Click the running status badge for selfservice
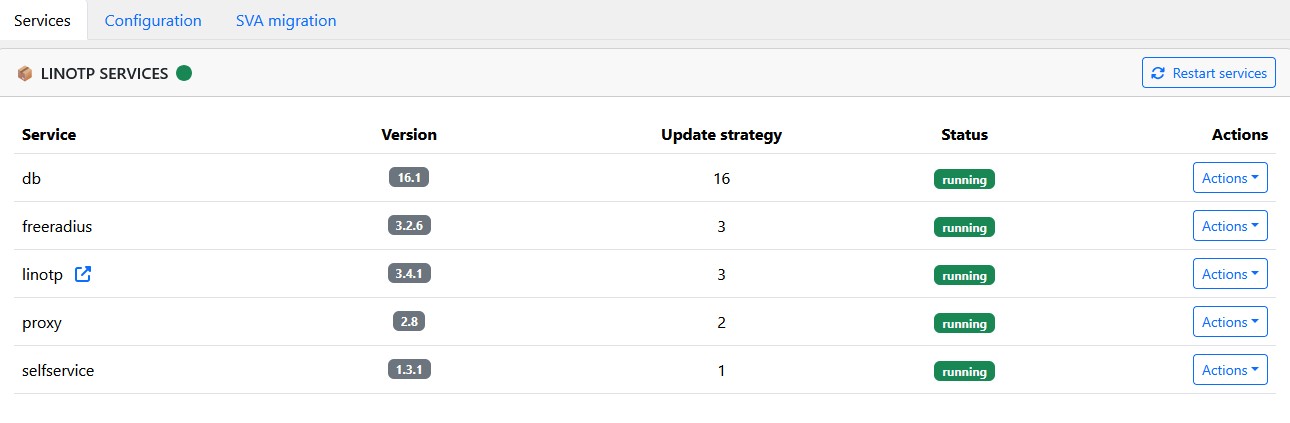The width and height of the screenshot is (1290, 423). 964,371
